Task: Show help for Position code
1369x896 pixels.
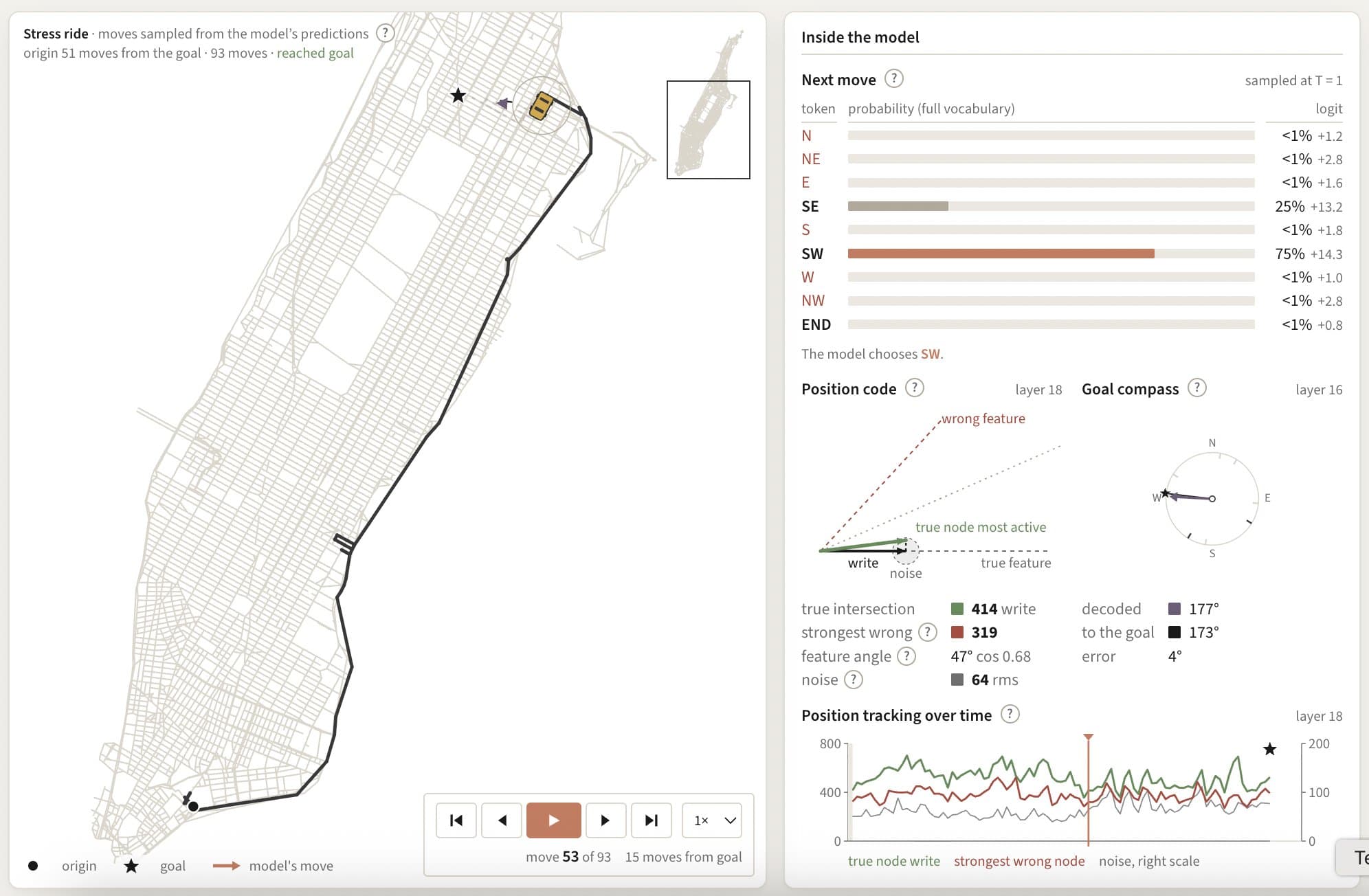Action: tap(914, 388)
